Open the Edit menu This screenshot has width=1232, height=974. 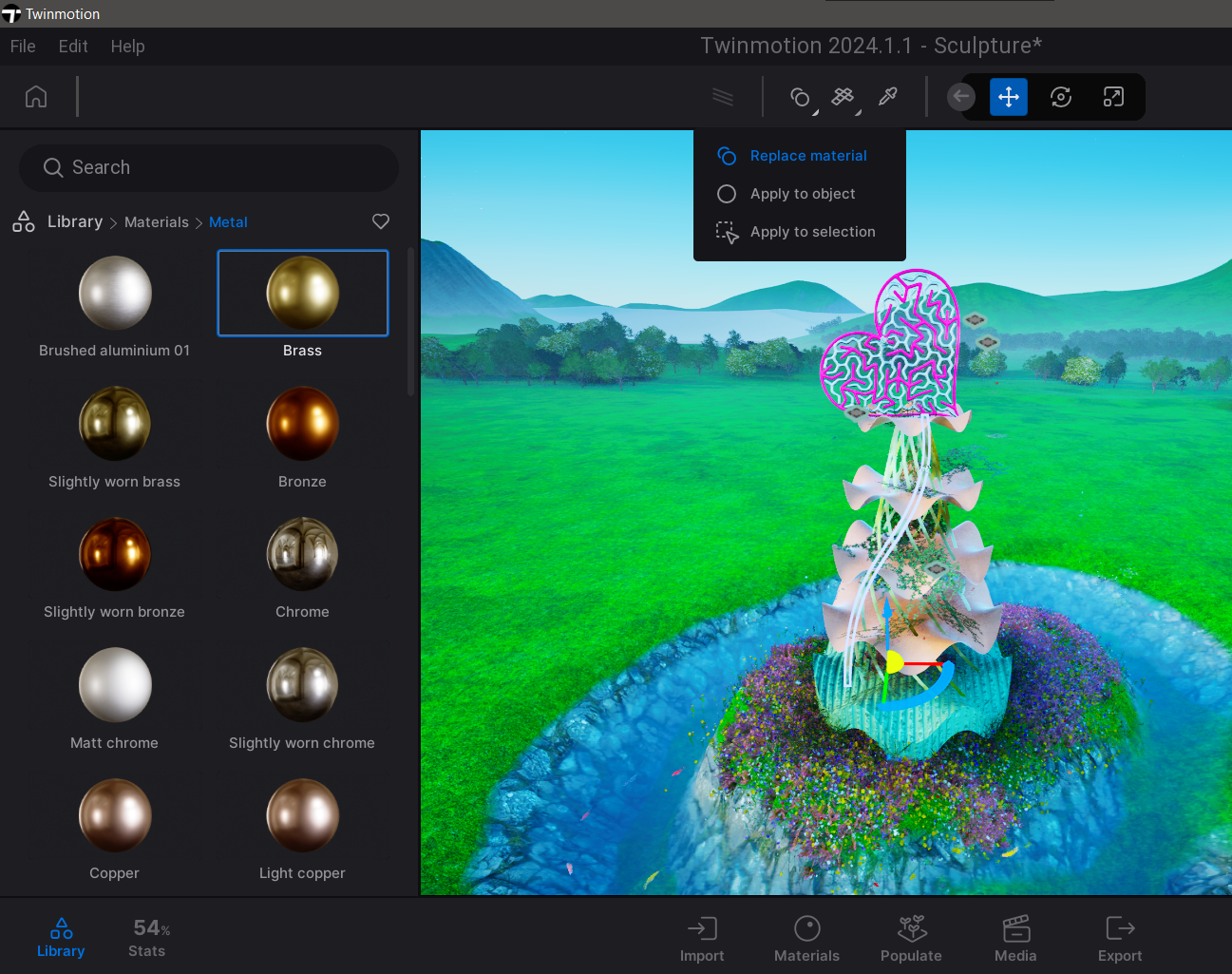tap(73, 47)
